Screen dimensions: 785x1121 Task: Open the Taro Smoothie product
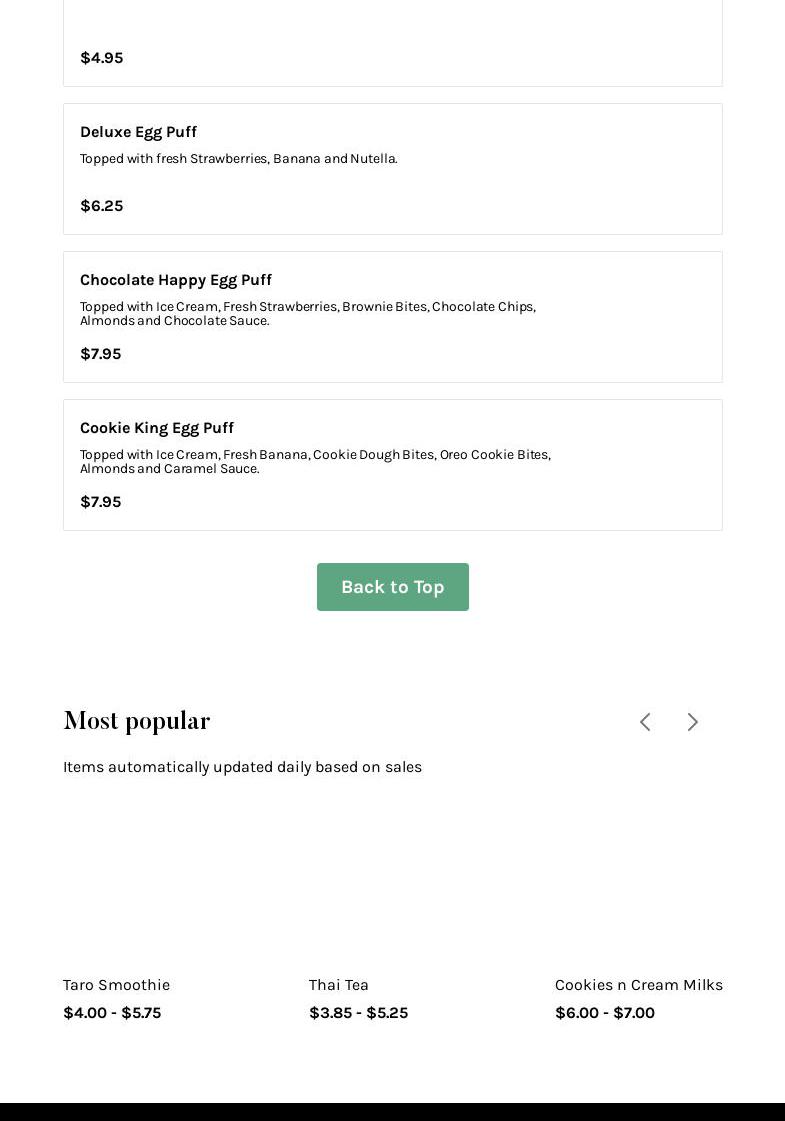117,985
